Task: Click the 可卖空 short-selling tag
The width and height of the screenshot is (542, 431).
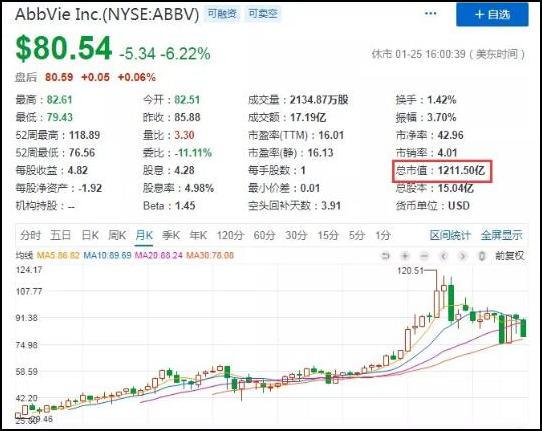Action: (263, 13)
